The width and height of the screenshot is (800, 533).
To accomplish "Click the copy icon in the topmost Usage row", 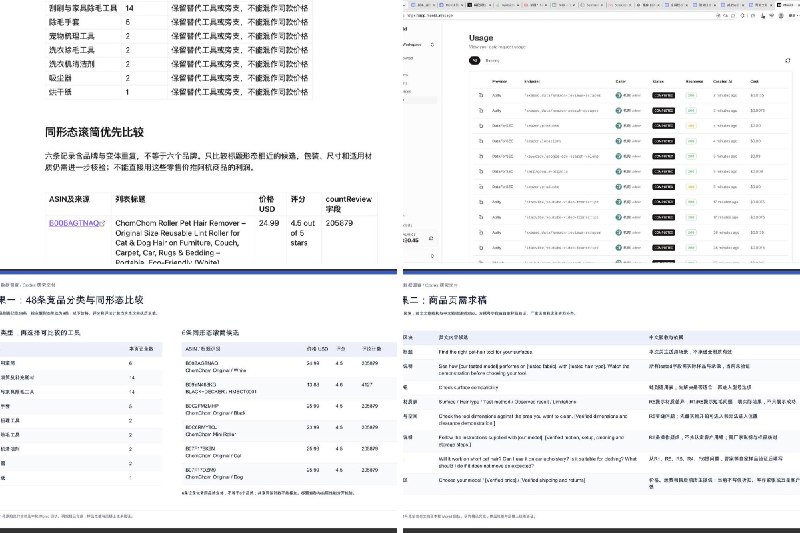I will click(x=481, y=95).
